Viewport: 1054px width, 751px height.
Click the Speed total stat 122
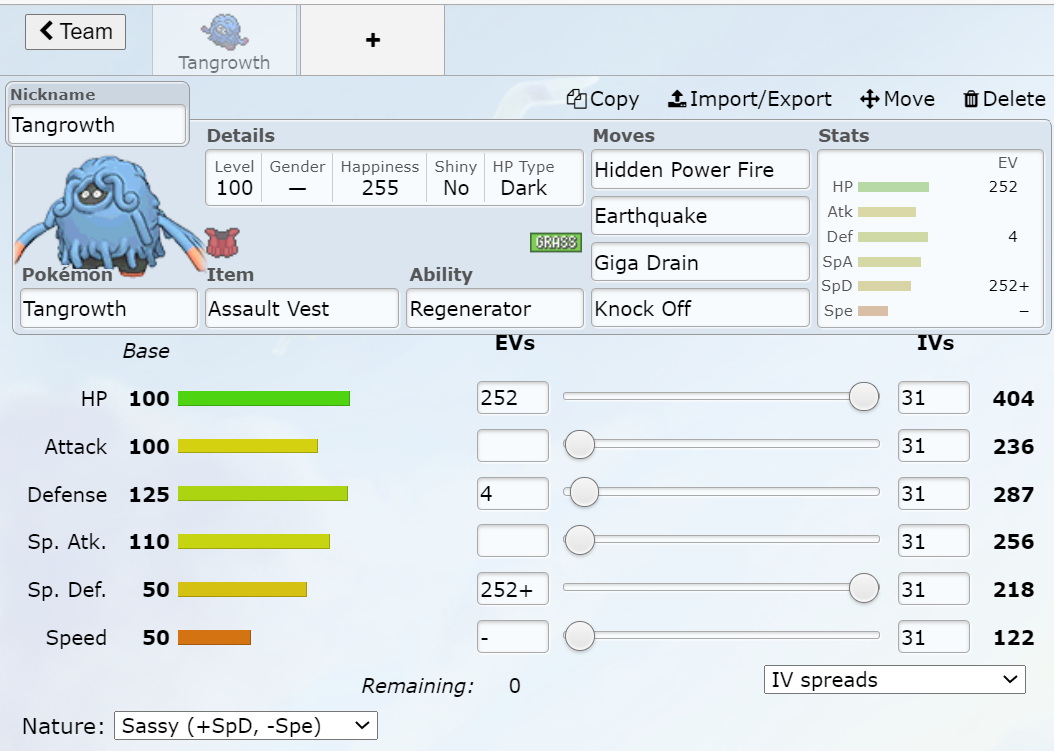coord(1013,638)
